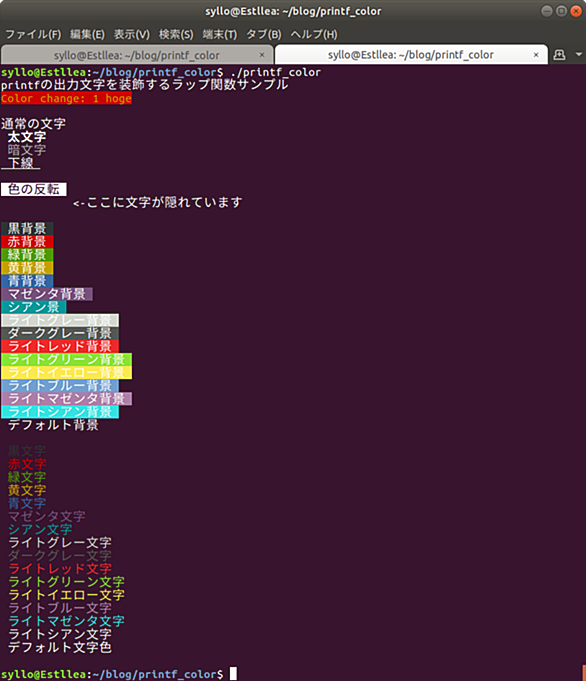This screenshot has width=586, height=681.
Task: Click the ダークグレー文字 text
Action: click(x=60, y=555)
